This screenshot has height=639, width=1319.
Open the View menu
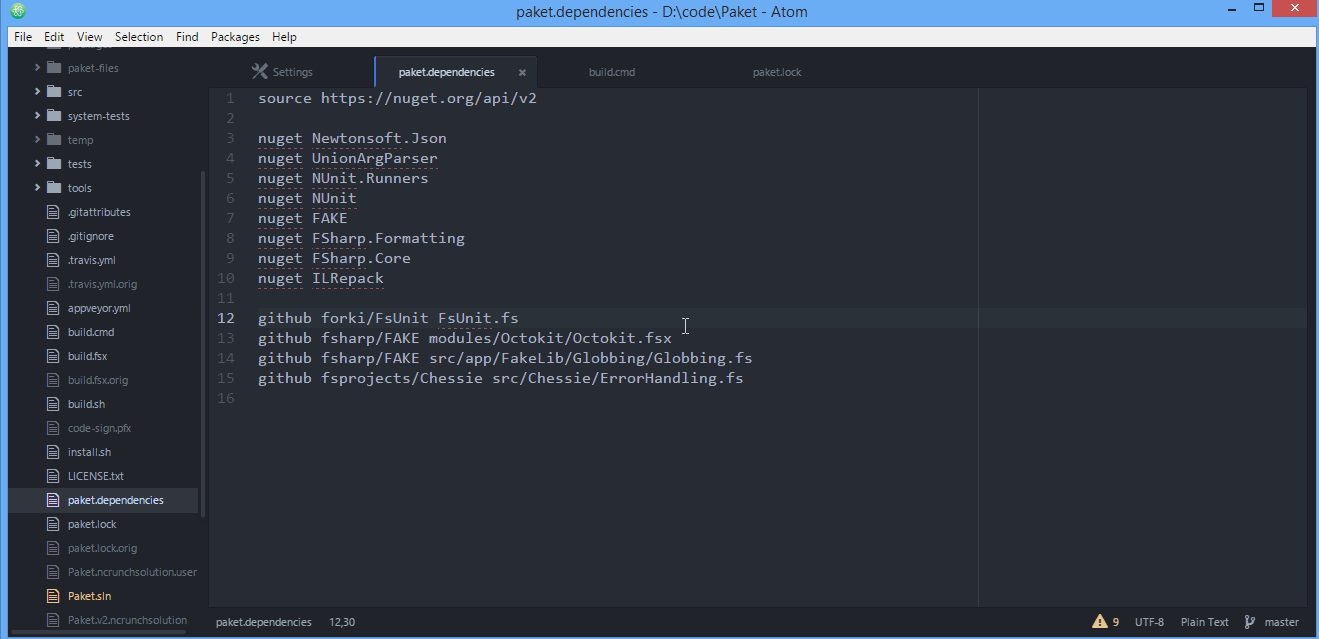coord(90,37)
